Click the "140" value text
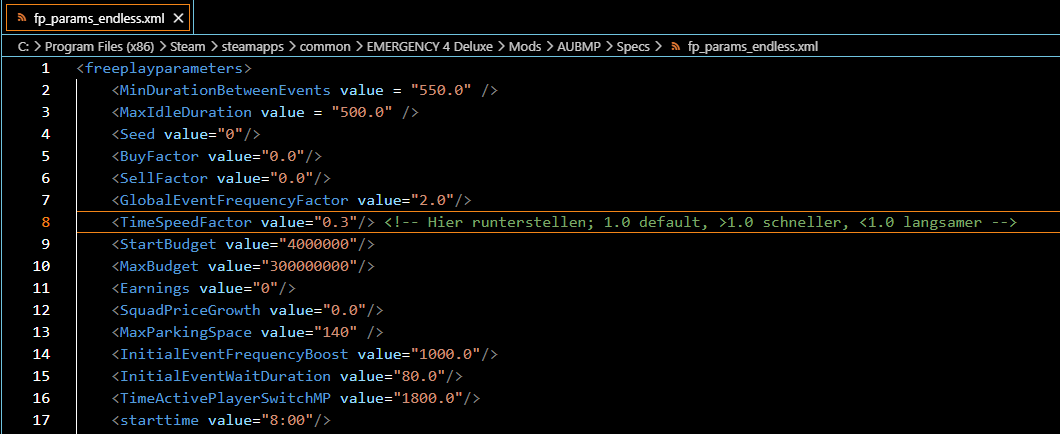 point(335,332)
